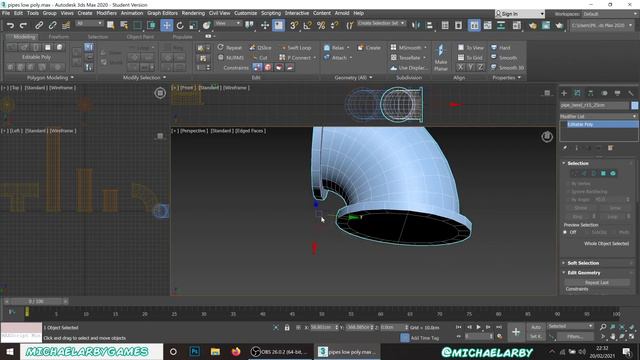This screenshot has height=360, width=640.
Task: Click the Sign In button
Action: (520, 14)
